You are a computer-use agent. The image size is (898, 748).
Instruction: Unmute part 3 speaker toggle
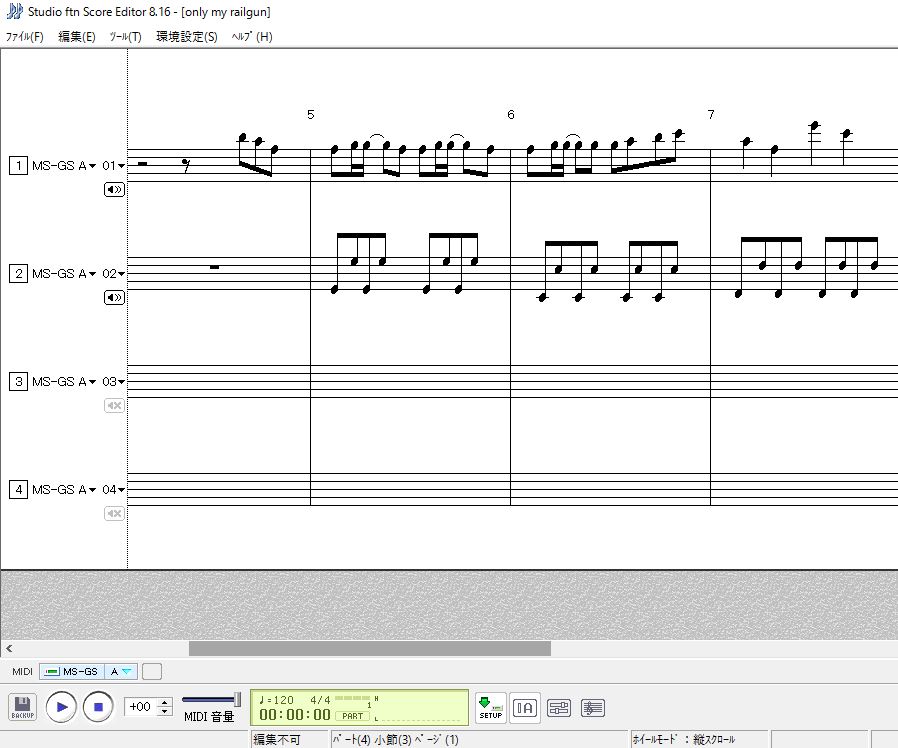point(114,406)
